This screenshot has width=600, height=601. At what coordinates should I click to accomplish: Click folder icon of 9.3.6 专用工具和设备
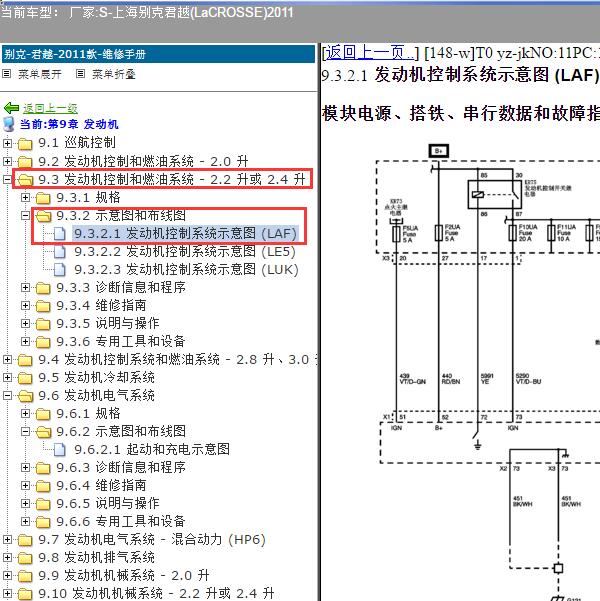coord(43,342)
